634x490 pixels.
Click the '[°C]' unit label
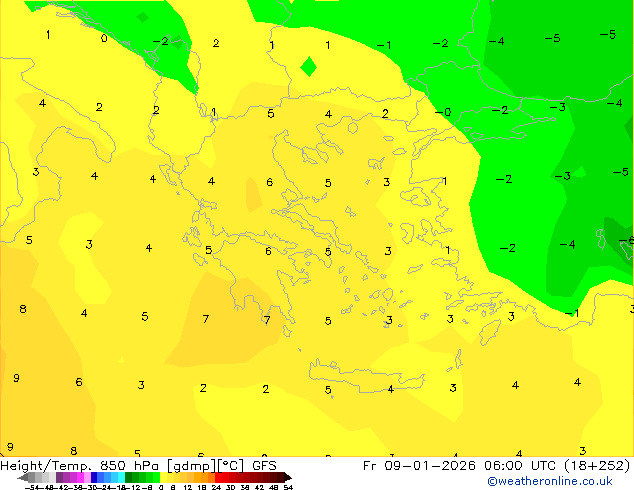pyautogui.click(x=231, y=466)
